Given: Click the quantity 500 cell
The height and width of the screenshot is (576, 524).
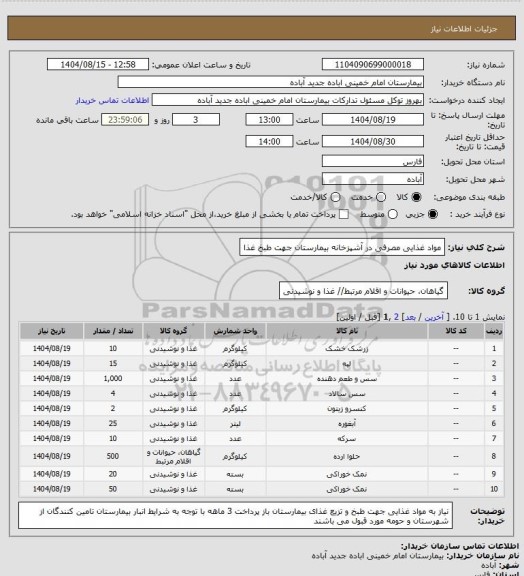Looking at the screenshot, I should click(113, 456).
